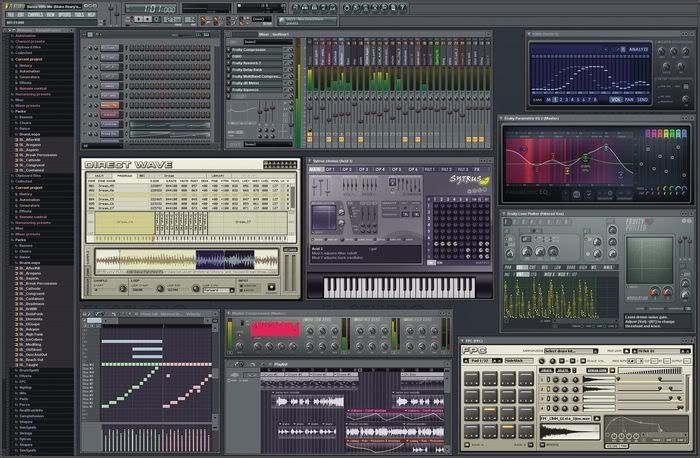Image resolution: width=700 pixels, height=458 pixels.
Task: Open the TOOLS menu
Action: click(x=79, y=15)
